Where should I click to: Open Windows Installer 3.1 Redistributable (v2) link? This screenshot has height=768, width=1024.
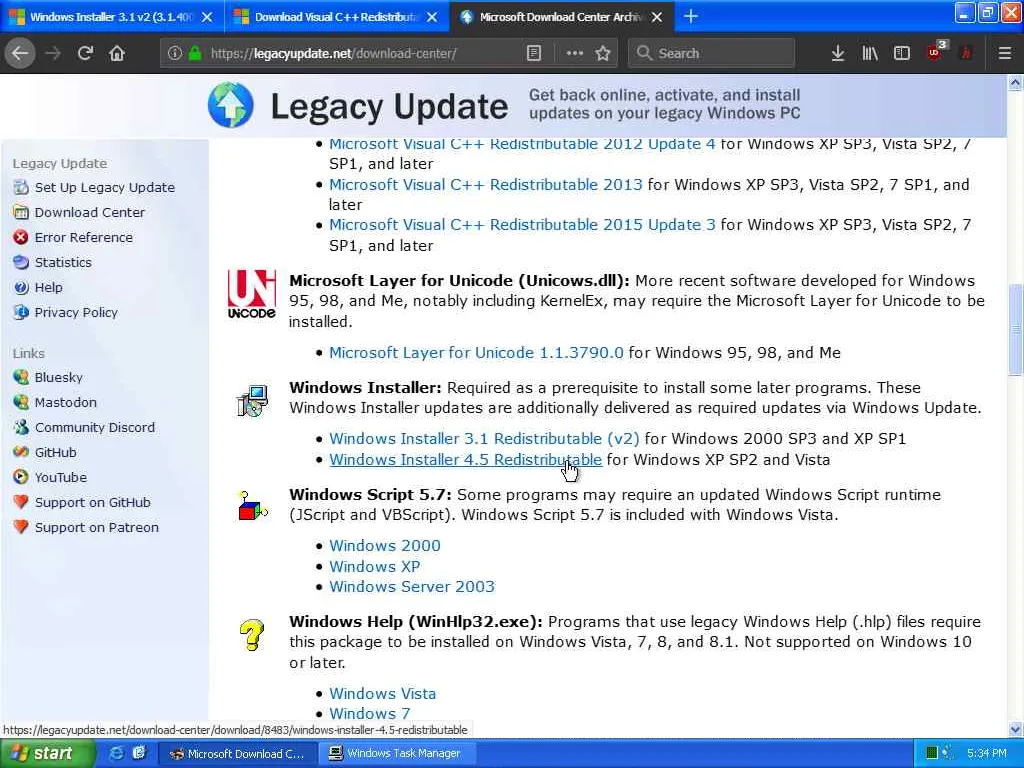tap(484, 439)
